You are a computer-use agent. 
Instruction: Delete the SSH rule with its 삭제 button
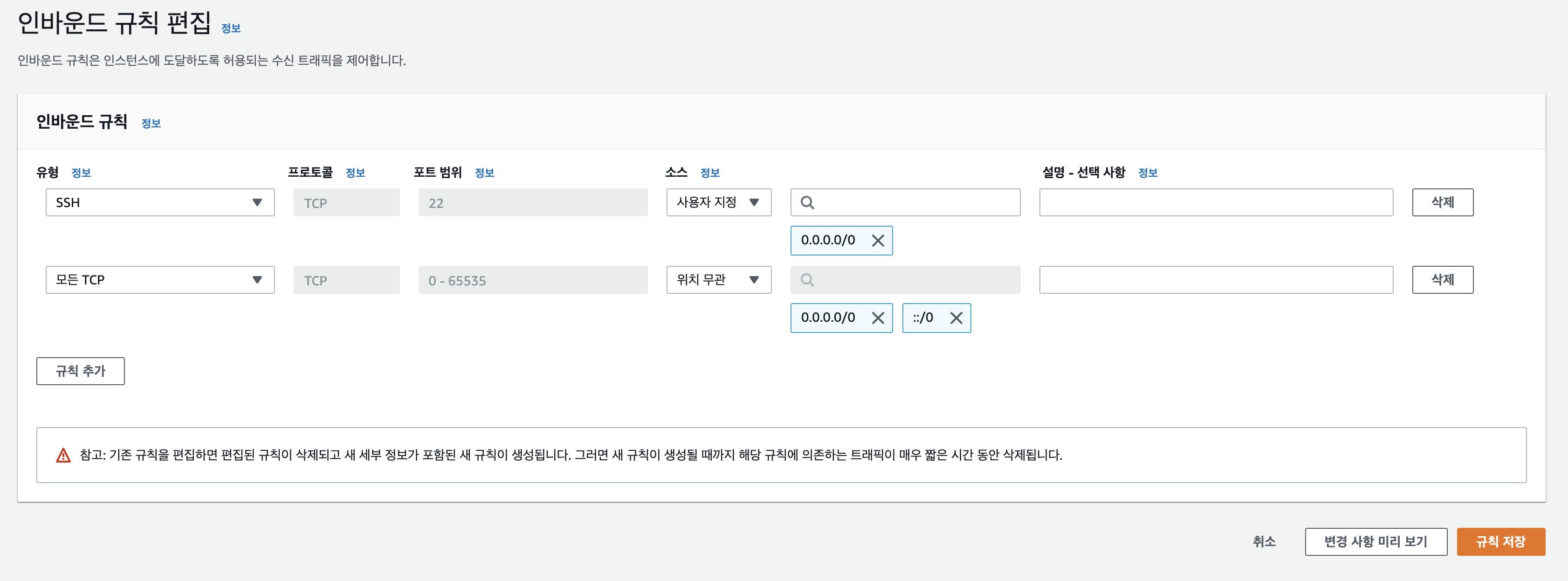(1442, 203)
